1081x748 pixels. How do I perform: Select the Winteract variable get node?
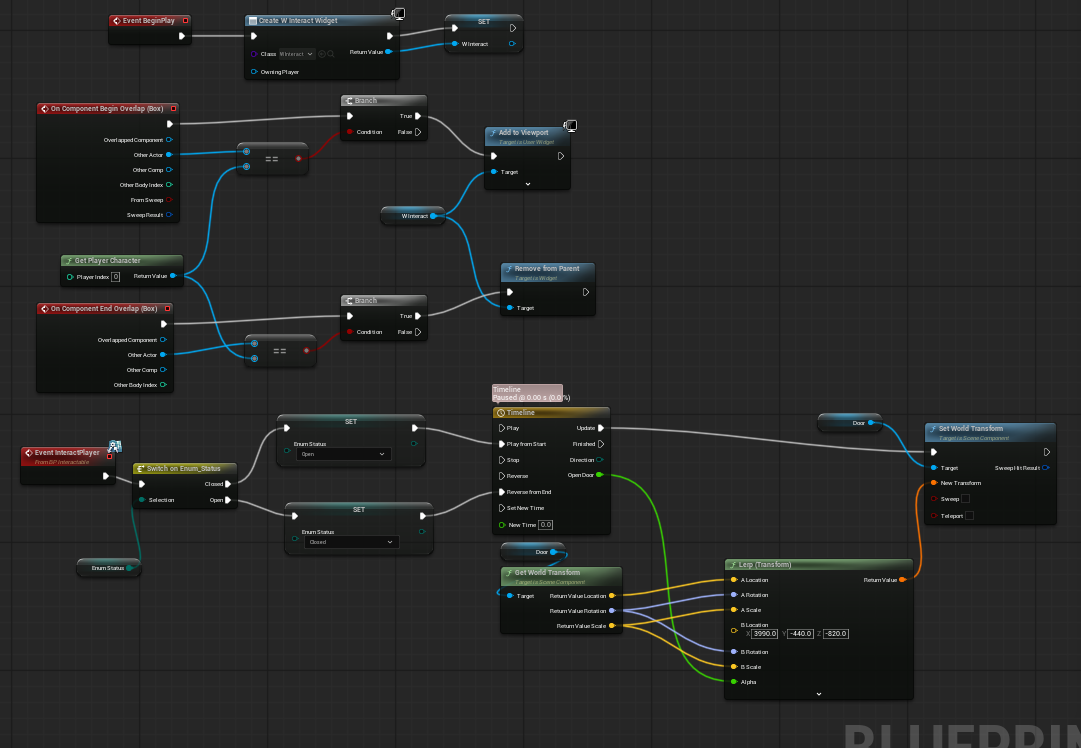point(414,216)
